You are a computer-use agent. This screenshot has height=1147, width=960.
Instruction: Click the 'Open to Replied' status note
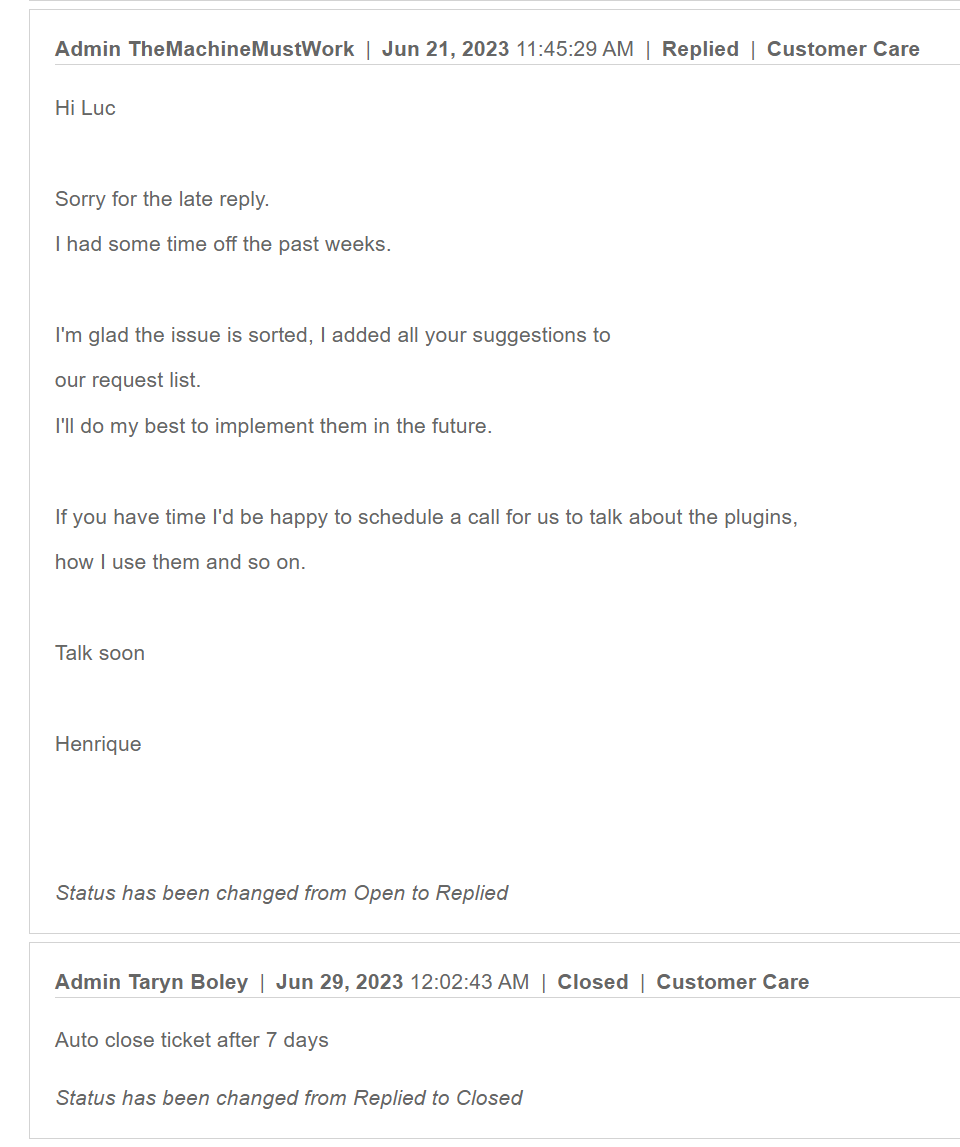282,893
